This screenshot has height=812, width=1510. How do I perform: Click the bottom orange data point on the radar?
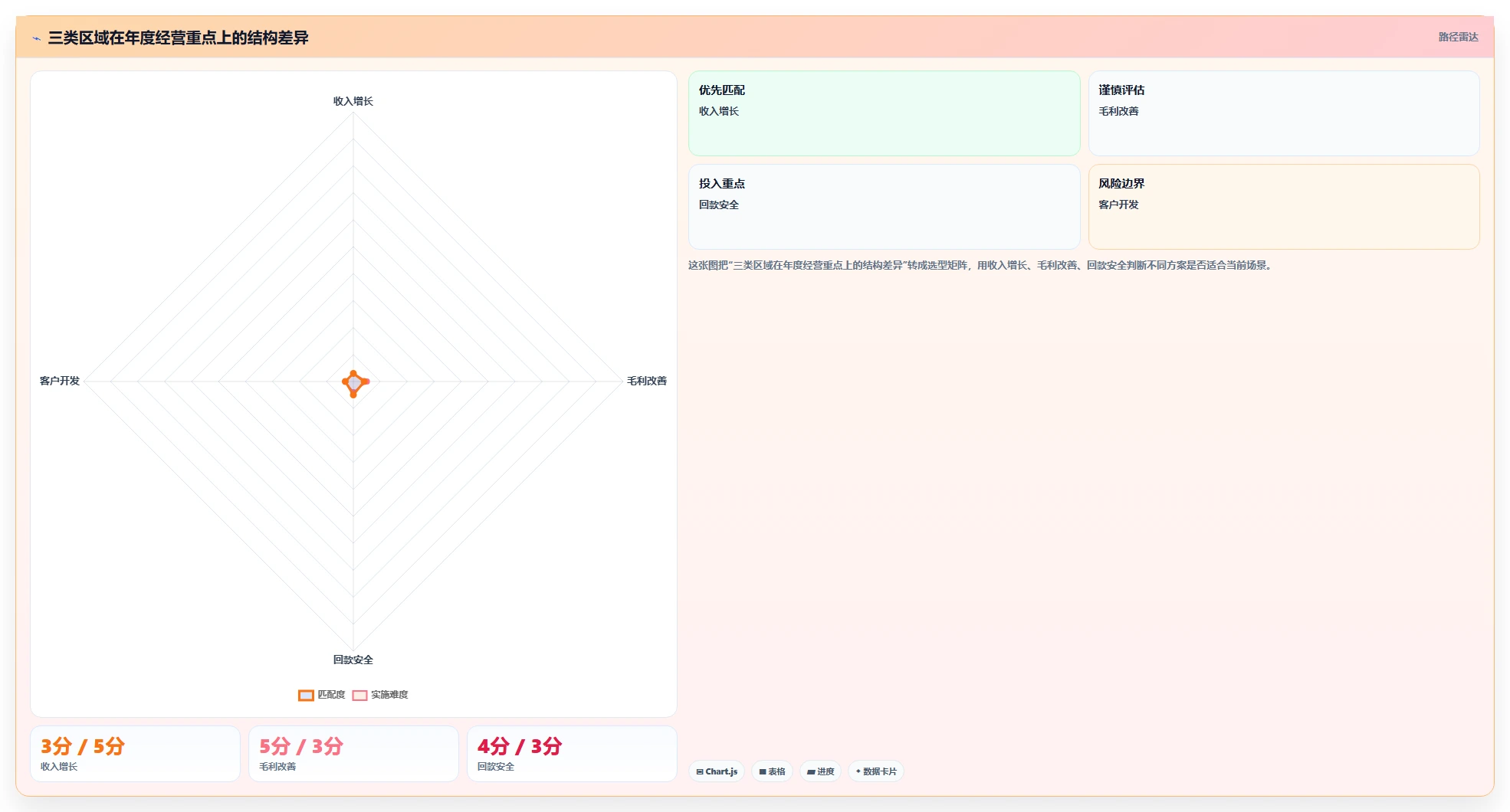[x=353, y=395]
